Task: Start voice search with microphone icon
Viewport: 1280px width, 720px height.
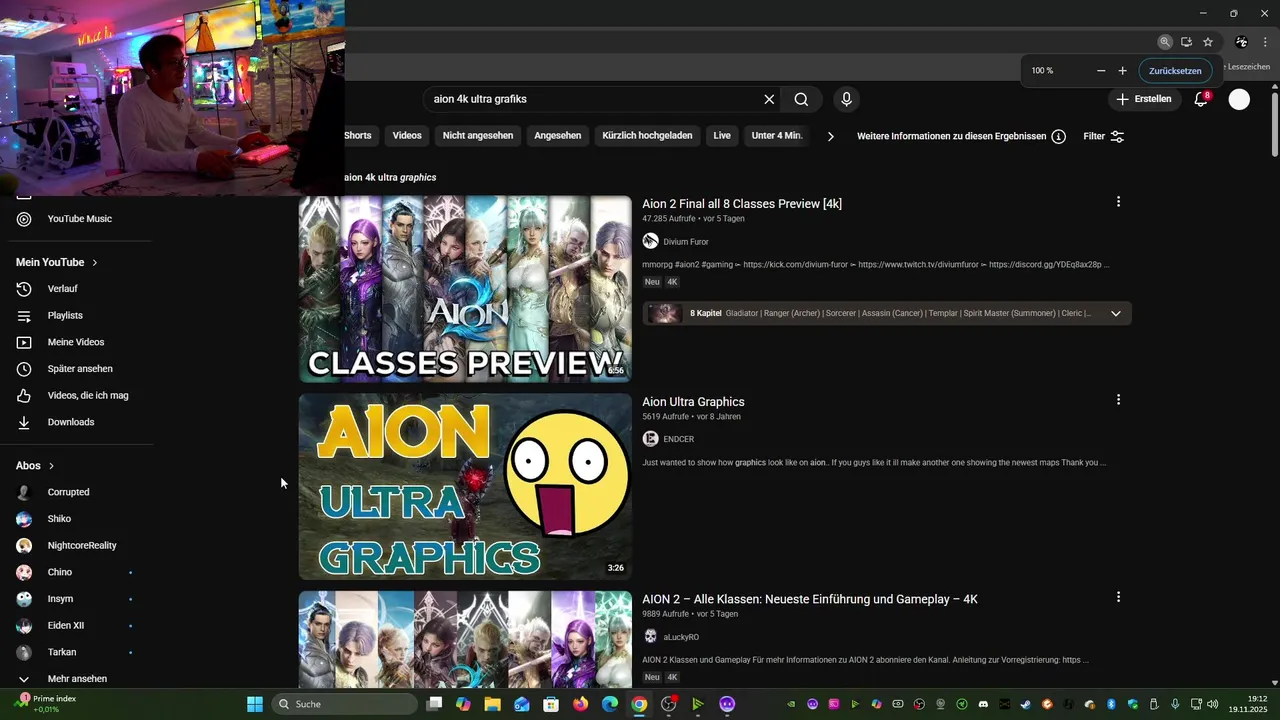Action: 846,99
